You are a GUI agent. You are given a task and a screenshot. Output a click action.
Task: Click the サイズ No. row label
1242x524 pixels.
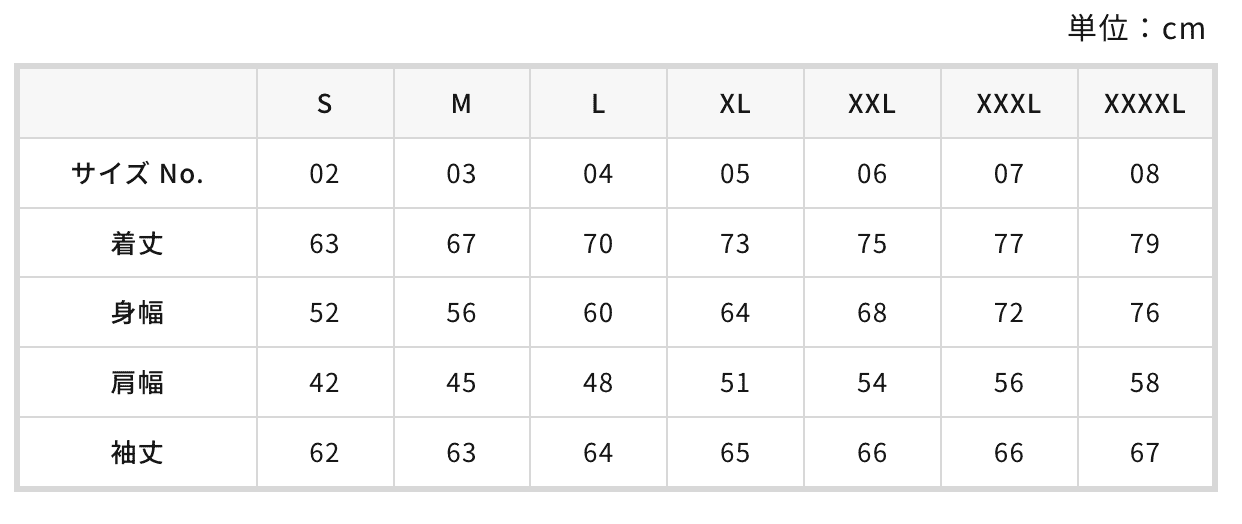137,174
